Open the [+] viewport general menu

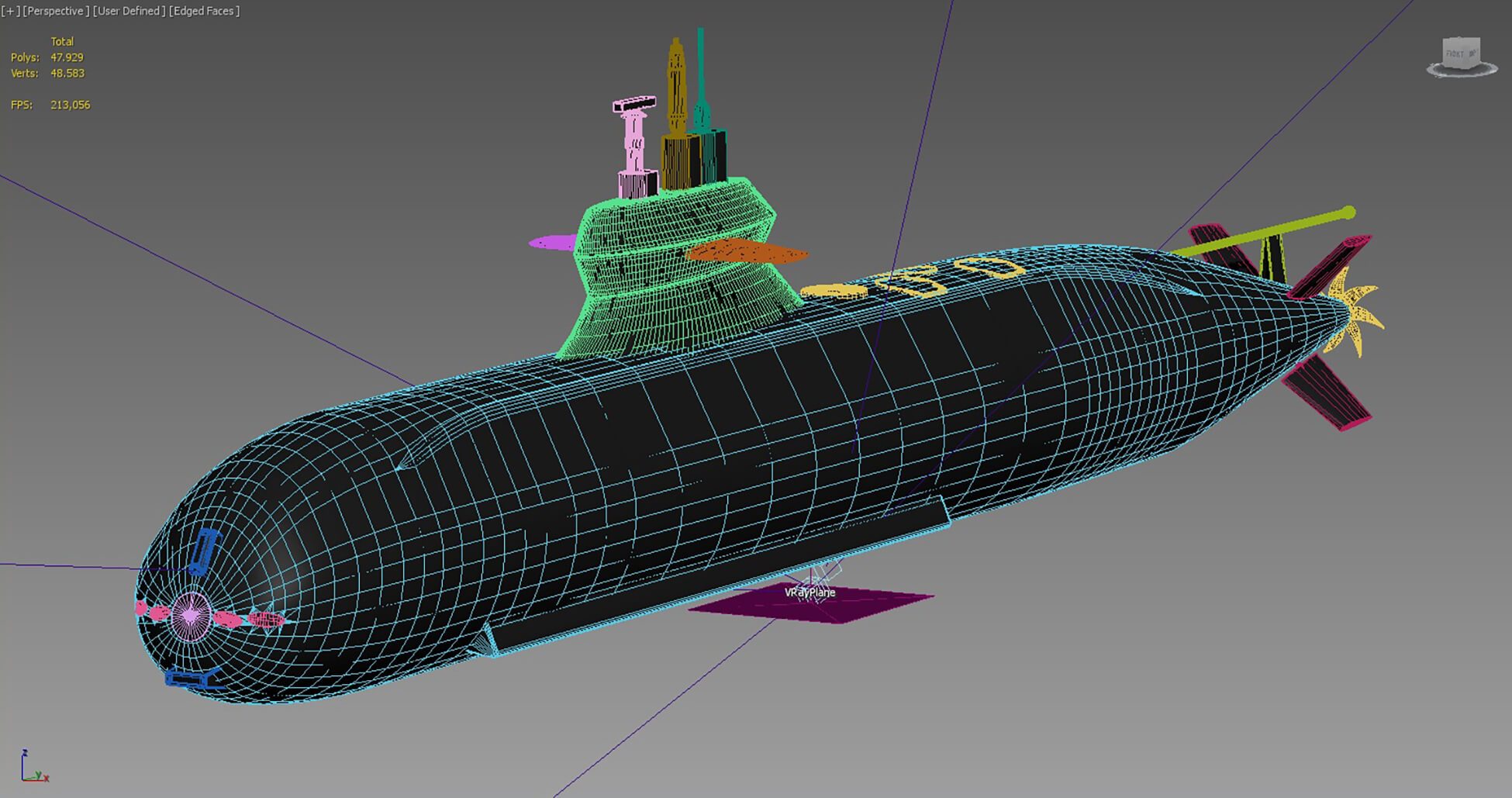click(11, 11)
